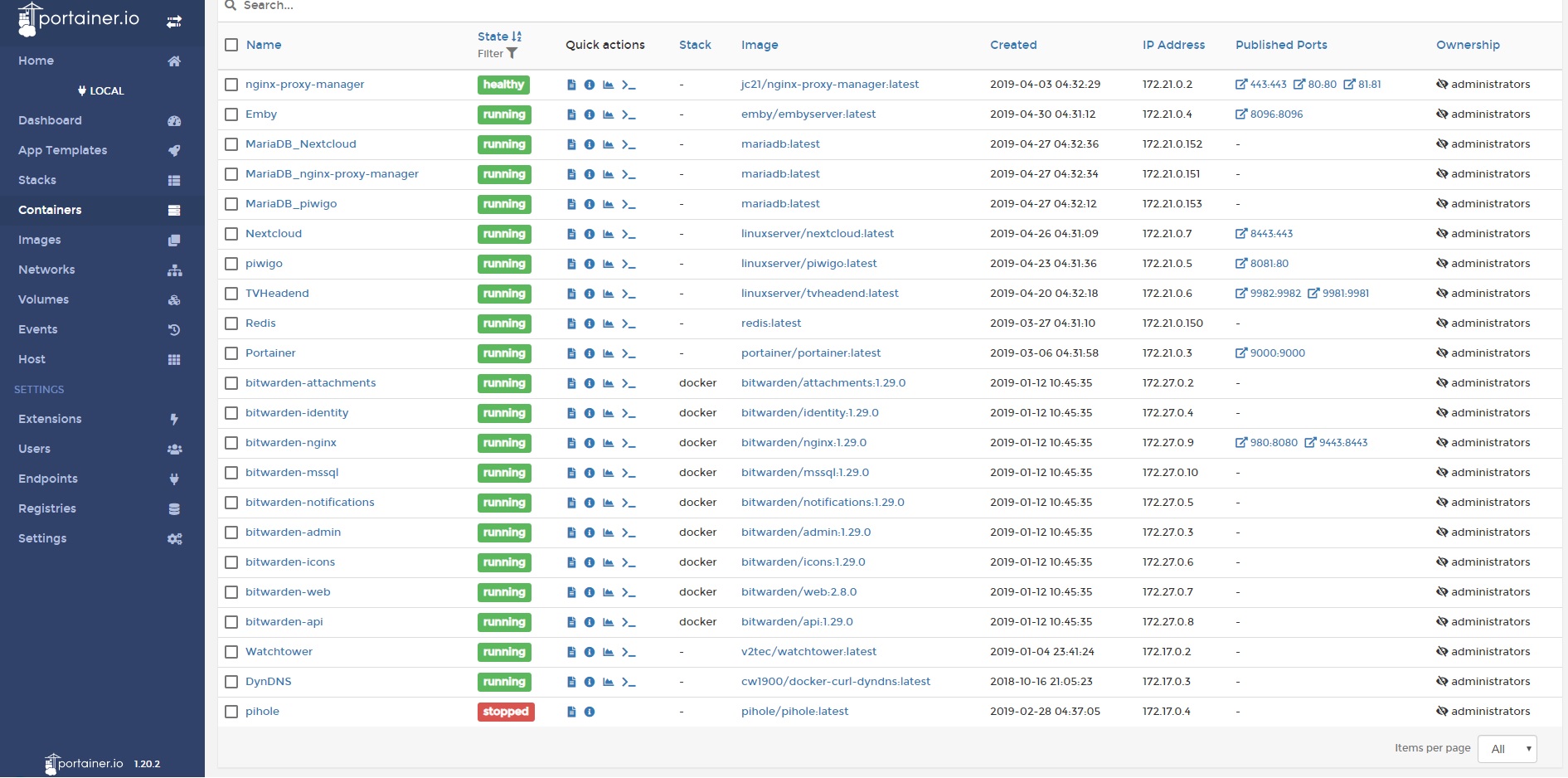Viewport: 1568px width, 778px height.
Task: Tick the bitwarden-nginx row checkbox
Action: [231, 443]
